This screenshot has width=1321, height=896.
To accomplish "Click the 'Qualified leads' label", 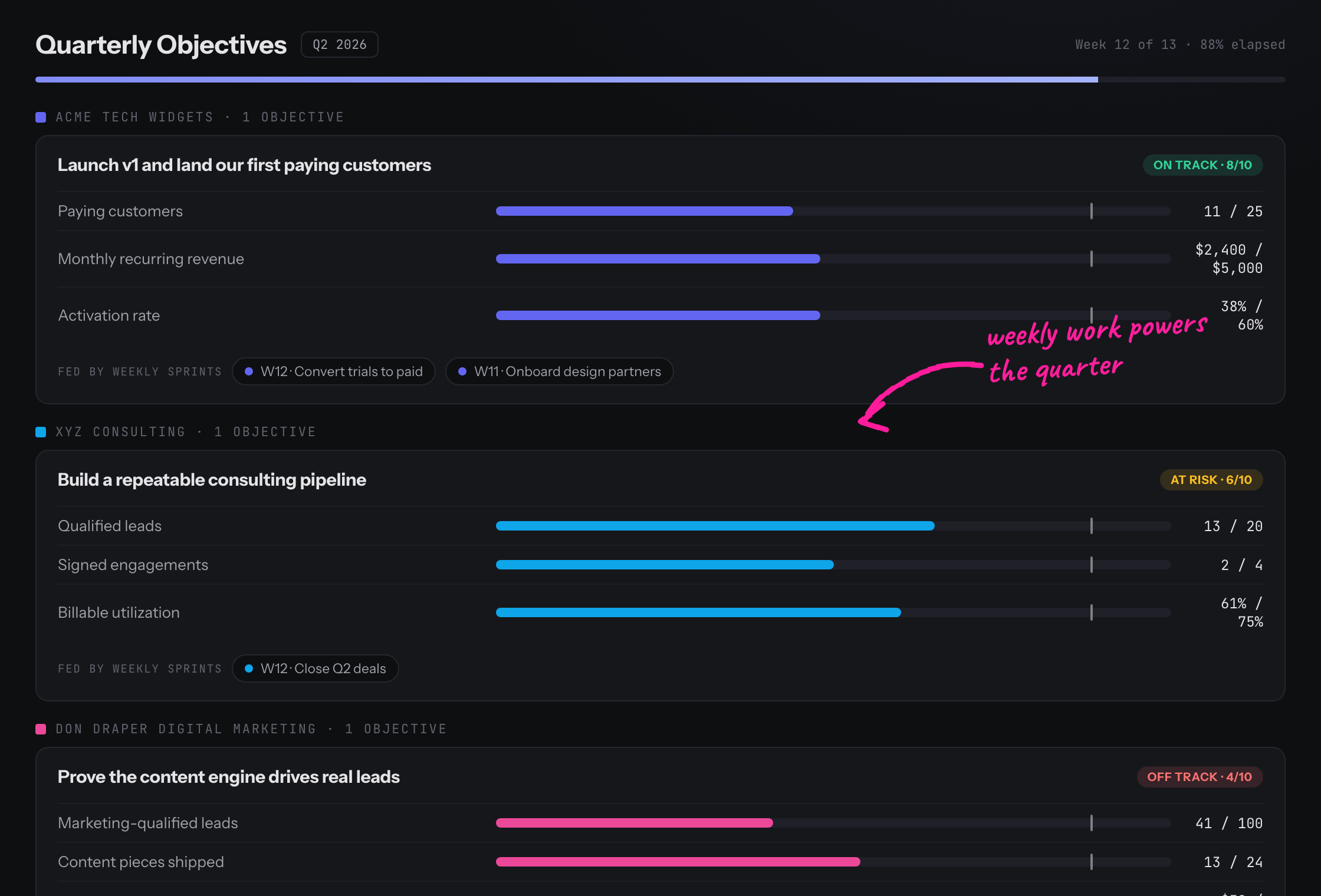I will point(110,526).
